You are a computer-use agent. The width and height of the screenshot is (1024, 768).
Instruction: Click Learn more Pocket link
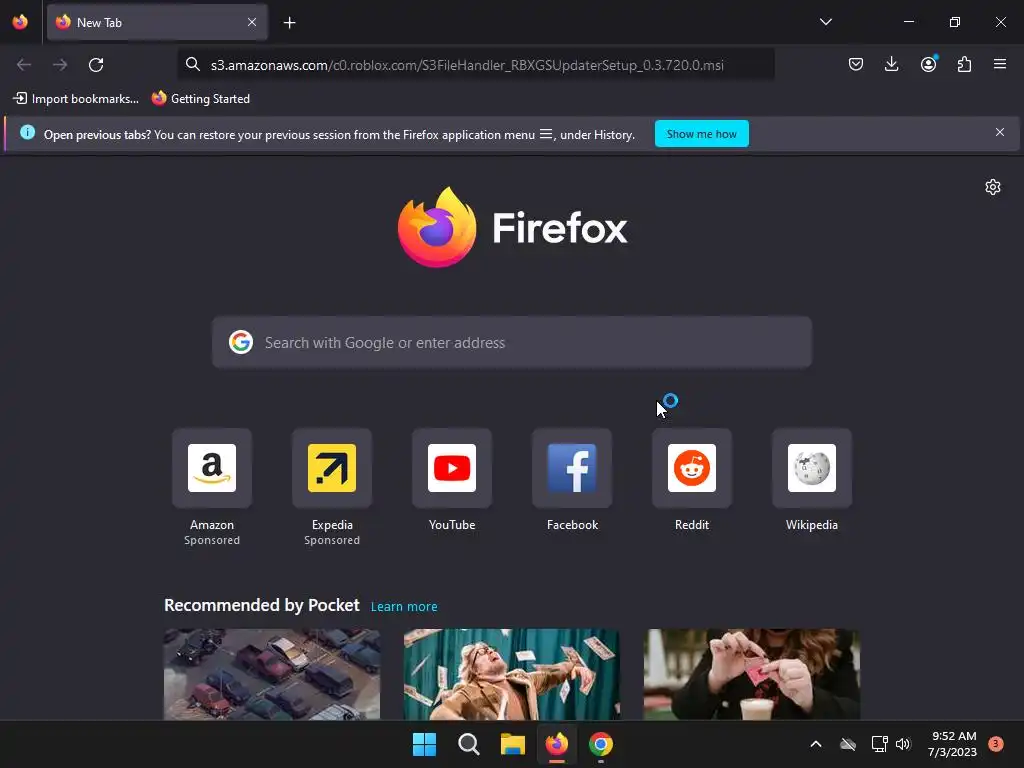coord(404,607)
